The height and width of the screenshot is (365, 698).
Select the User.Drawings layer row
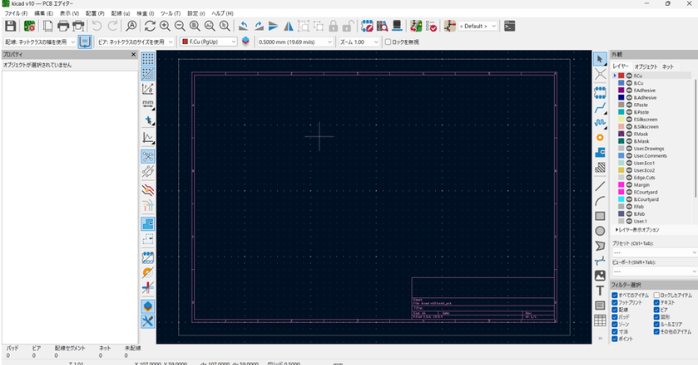654,149
